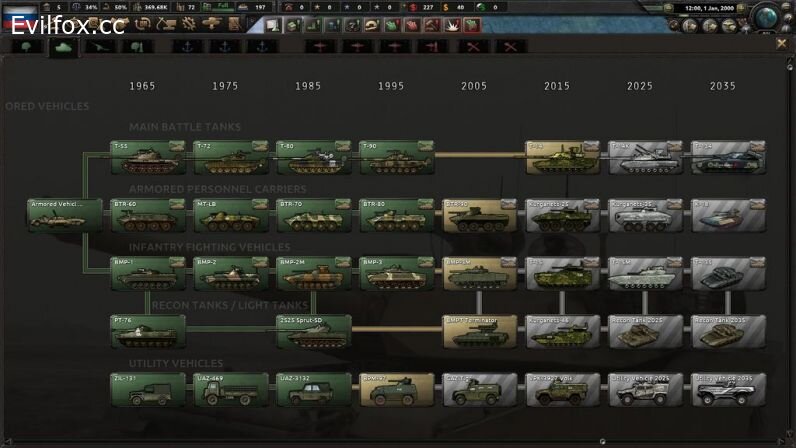Open the first naval anchor research tab

[x=187, y=46]
